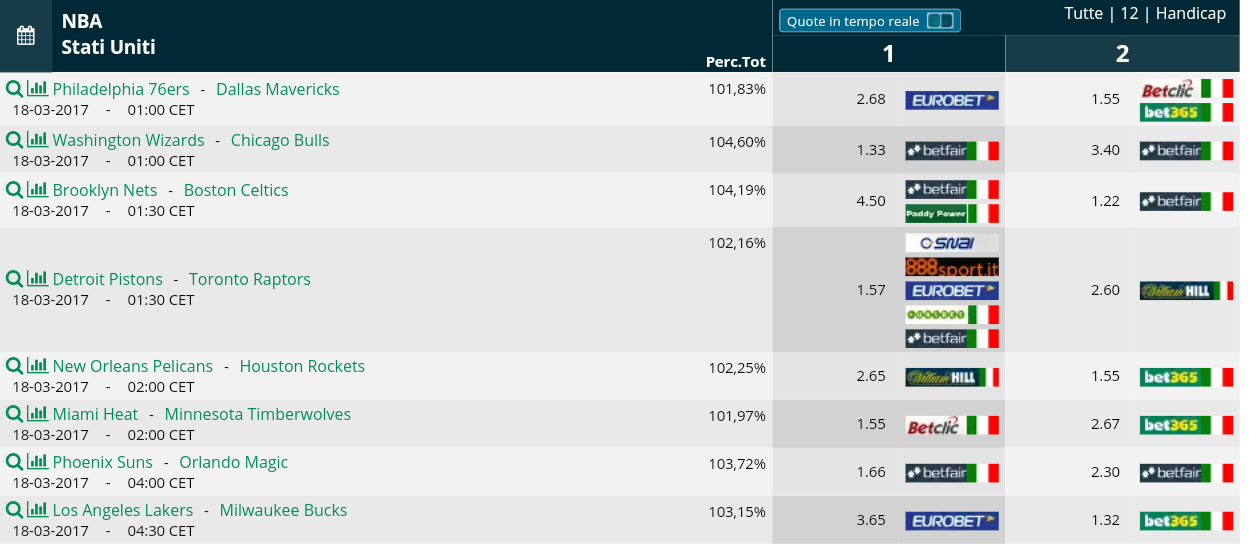Click the Snai bookmaker logo
The width and height of the screenshot is (1258, 548).
pyautogui.click(x=952, y=243)
